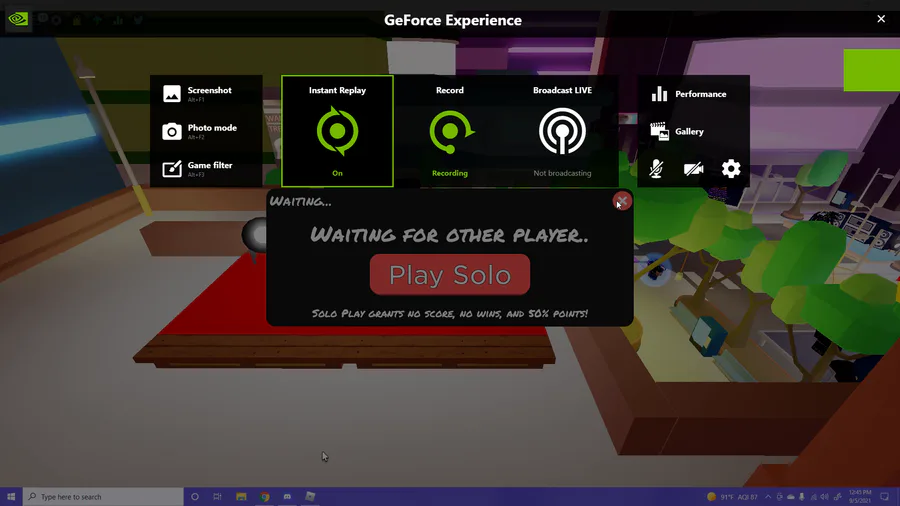Viewport: 900px width, 506px height.
Task: Open the Broadcast LIVE menu
Action: click(x=562, y=131)
